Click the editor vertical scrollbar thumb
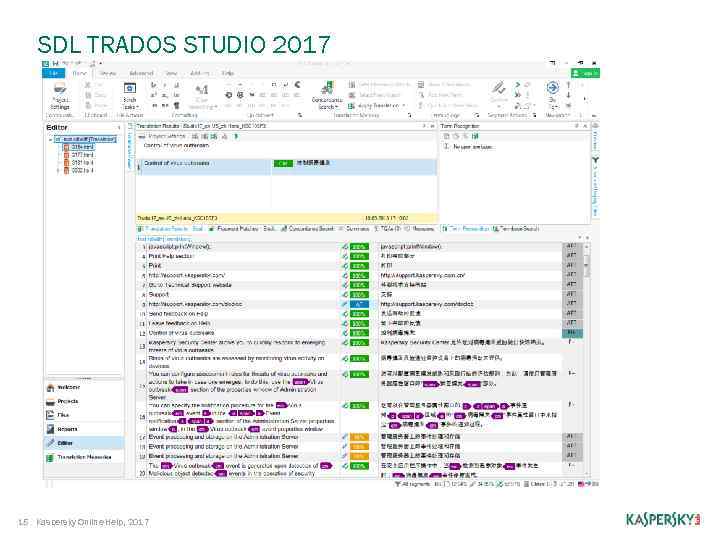Viewport: 720px width, 540px height. tap(586, 264)
